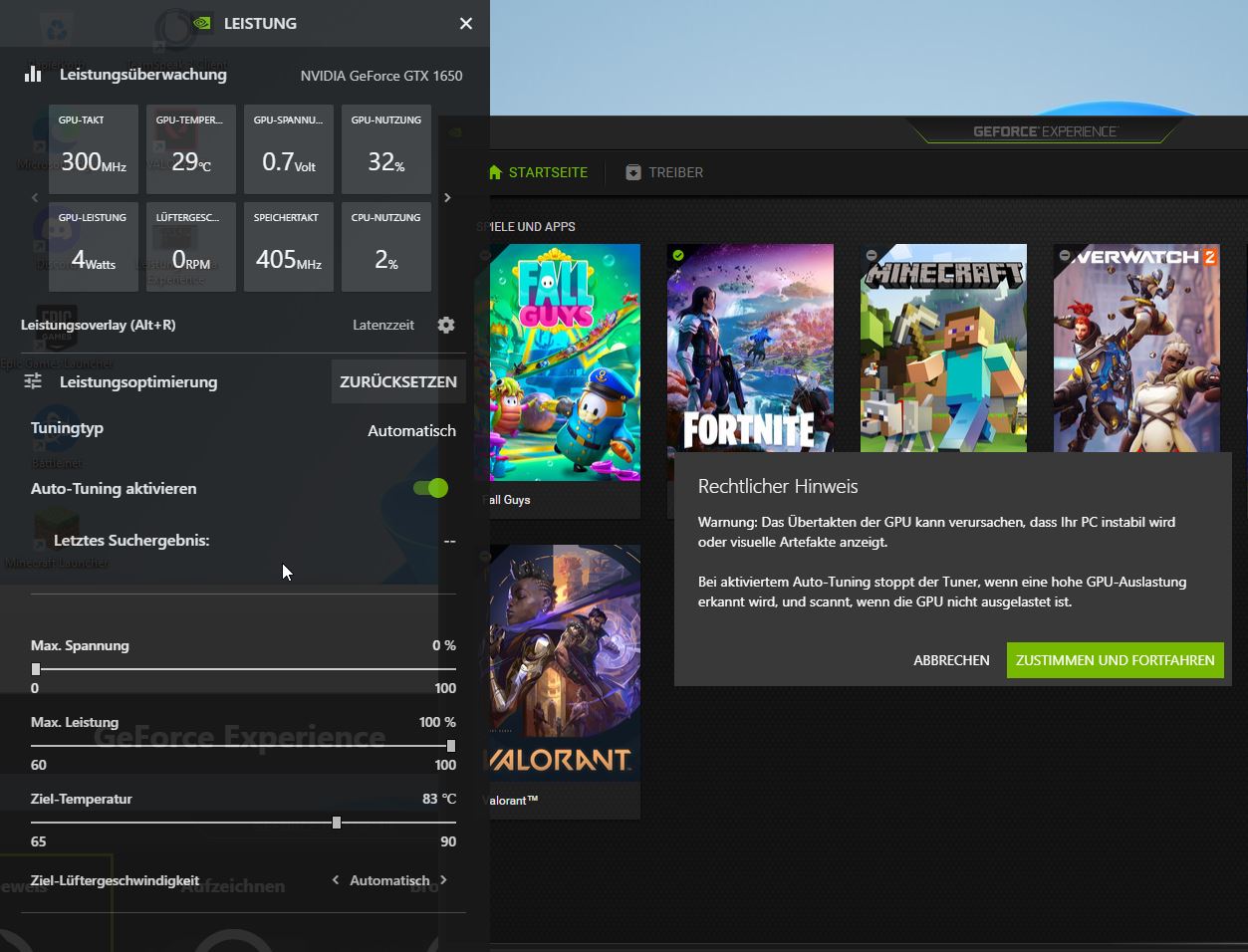The image size is (1248, 952).
Task: Click the Fall Guys title label
Action: tap(507, 500)
